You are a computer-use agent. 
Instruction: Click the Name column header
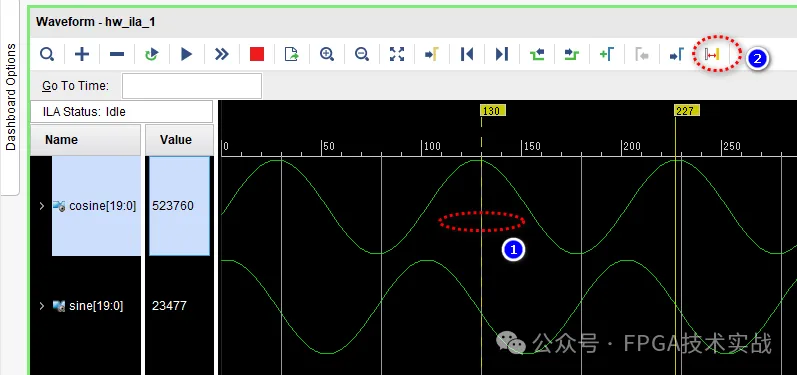point(85,140)
